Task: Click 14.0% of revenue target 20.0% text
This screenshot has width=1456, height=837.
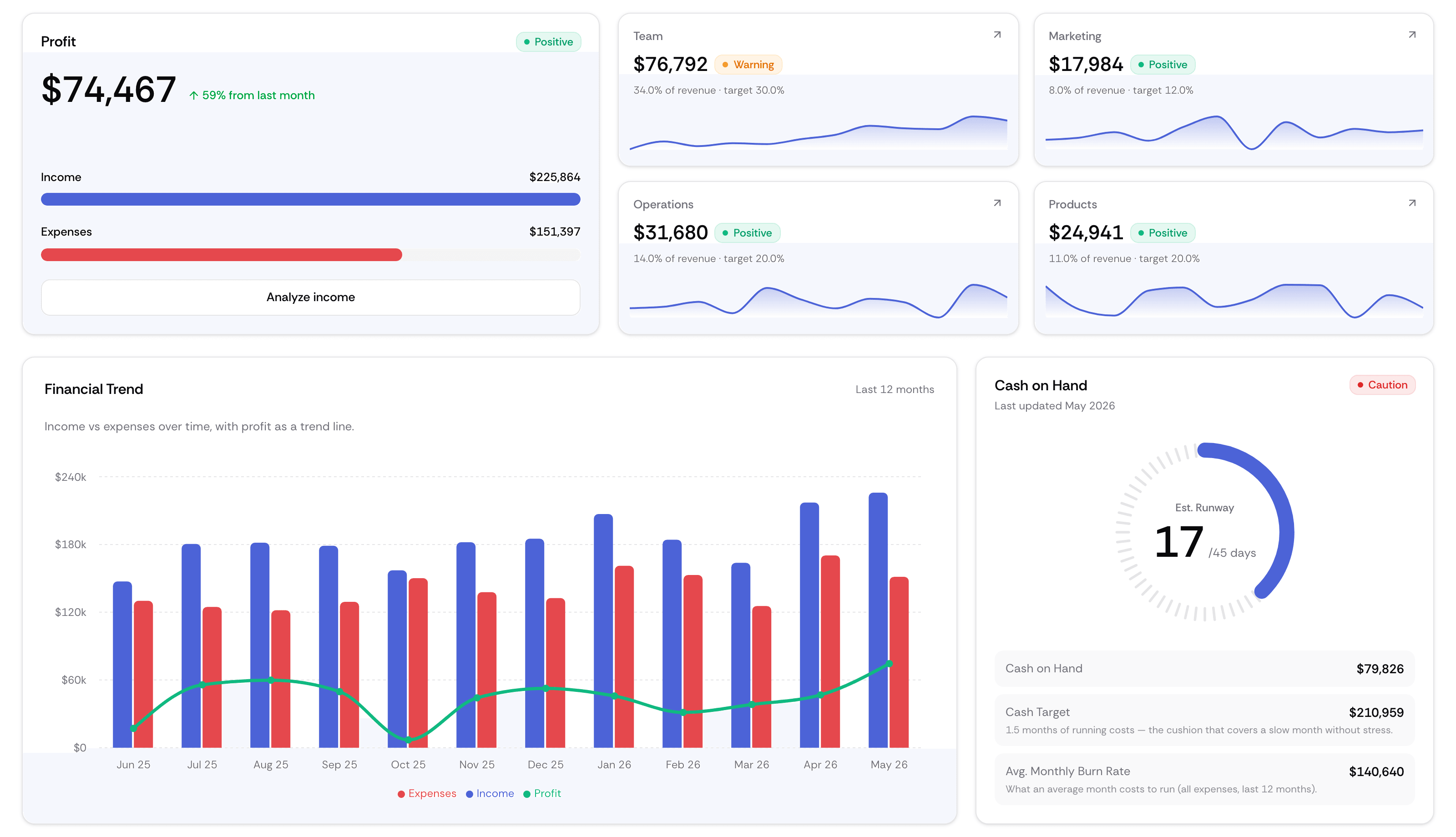Action: click(709, 259)
